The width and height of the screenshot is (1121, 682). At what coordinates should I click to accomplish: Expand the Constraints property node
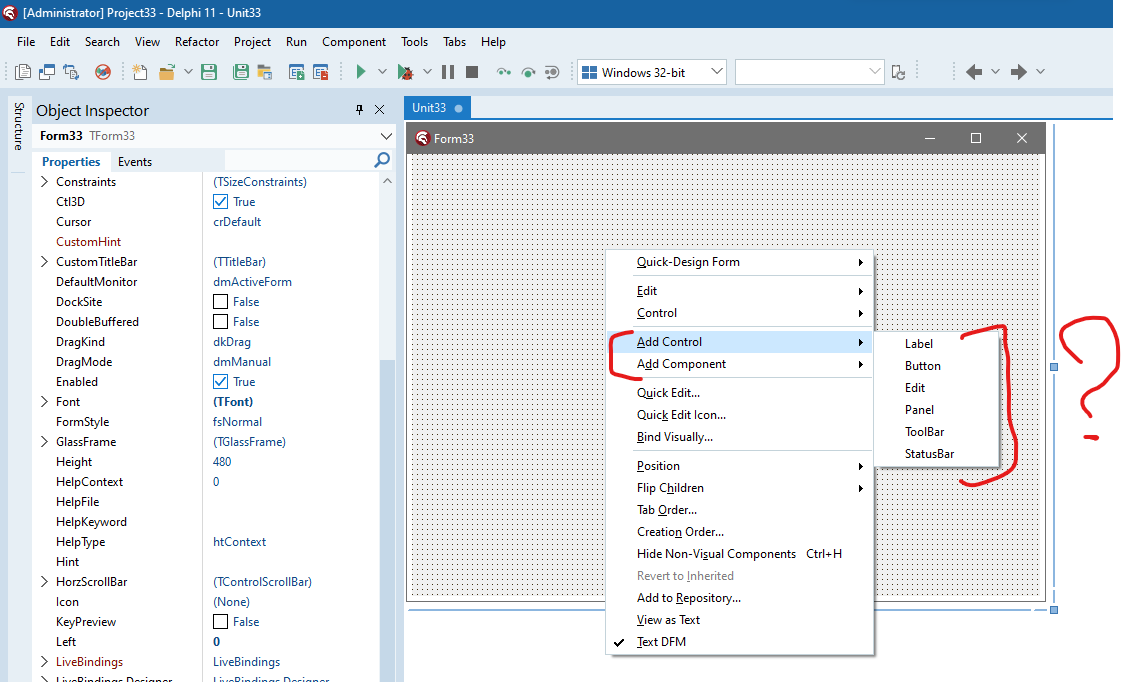[44, 182]
